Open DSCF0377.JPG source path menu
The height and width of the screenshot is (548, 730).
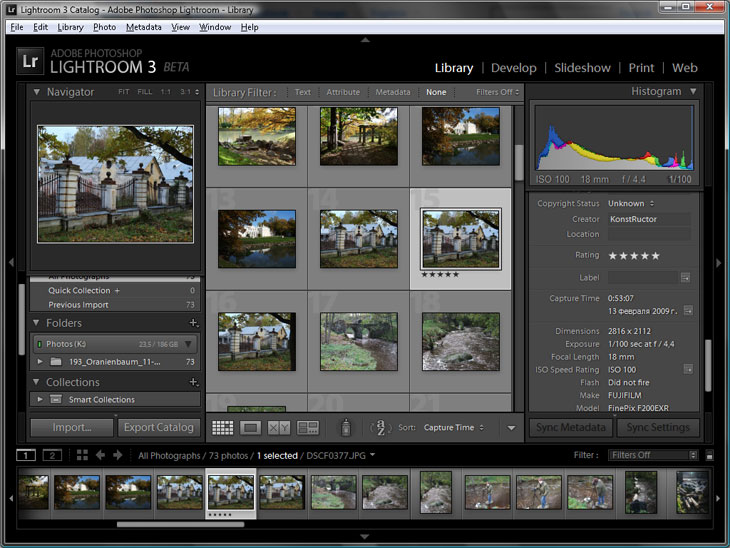point(340,455)
